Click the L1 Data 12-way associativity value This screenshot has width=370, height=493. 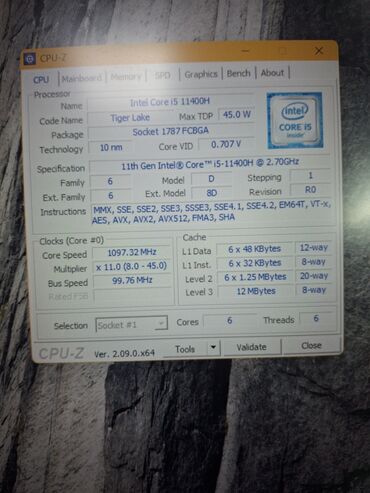point(314,248)
